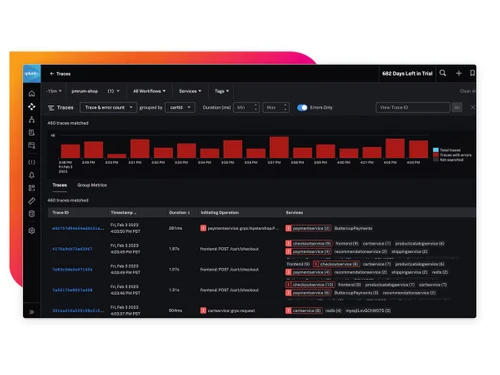The image size is (500, 375).
Task: Open trace ID link in 1.31s row
Action: (72, 290)
